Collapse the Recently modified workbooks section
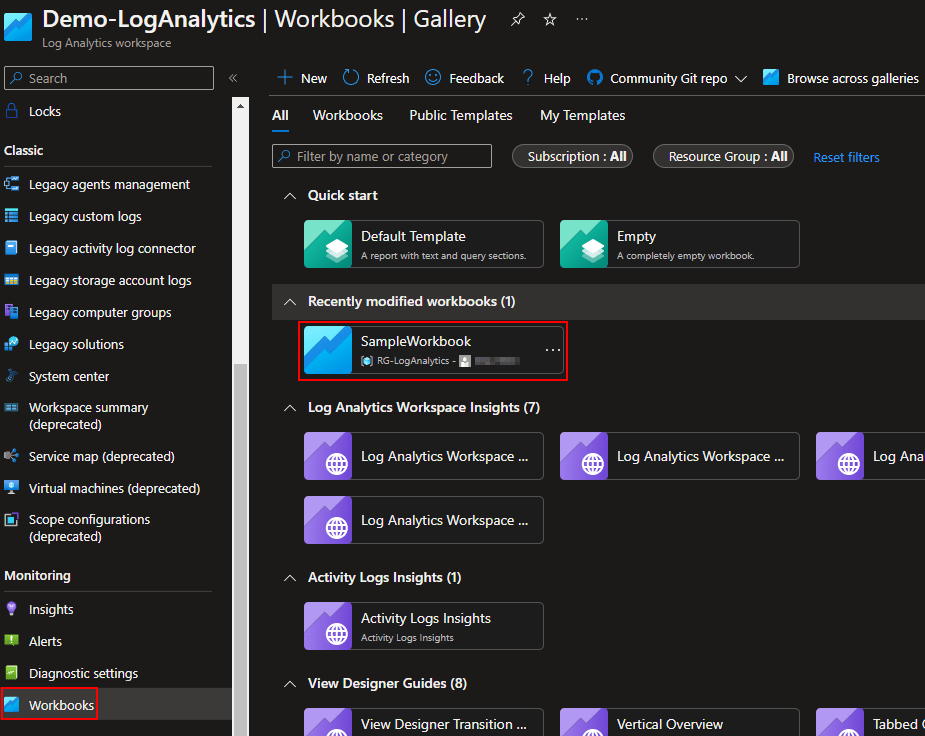This screenshot has width=925, height=736. (290, 301)
